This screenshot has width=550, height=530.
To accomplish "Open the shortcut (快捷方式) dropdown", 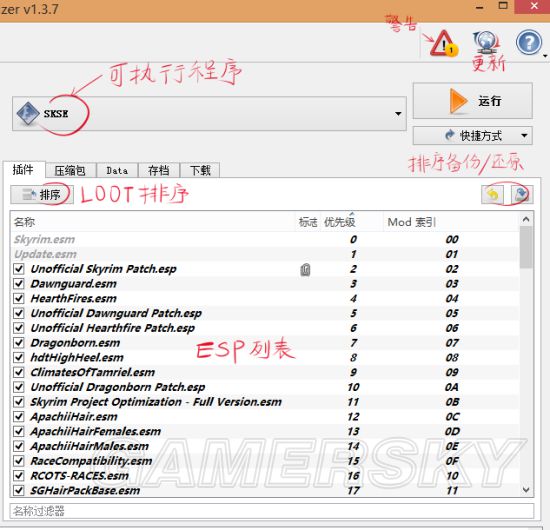I will click(524, 135).
